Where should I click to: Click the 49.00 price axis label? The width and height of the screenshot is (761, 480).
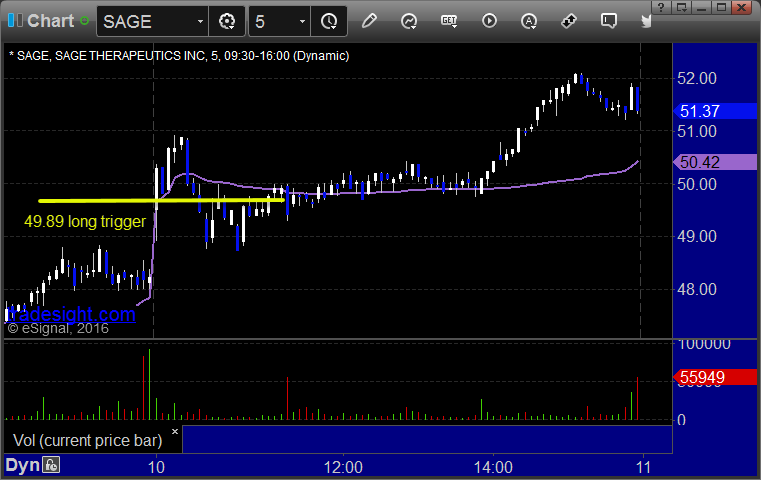pyautogui.click(x=696, y=236)
